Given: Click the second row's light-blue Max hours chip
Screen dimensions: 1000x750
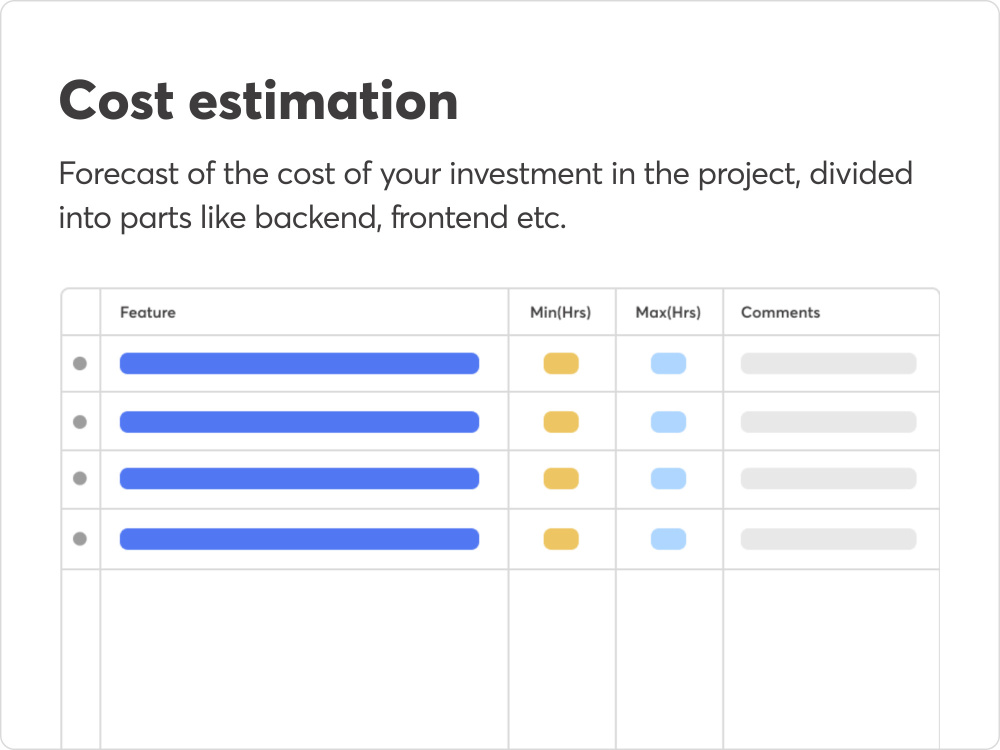Looking at the screenshot, I should 668,422.
